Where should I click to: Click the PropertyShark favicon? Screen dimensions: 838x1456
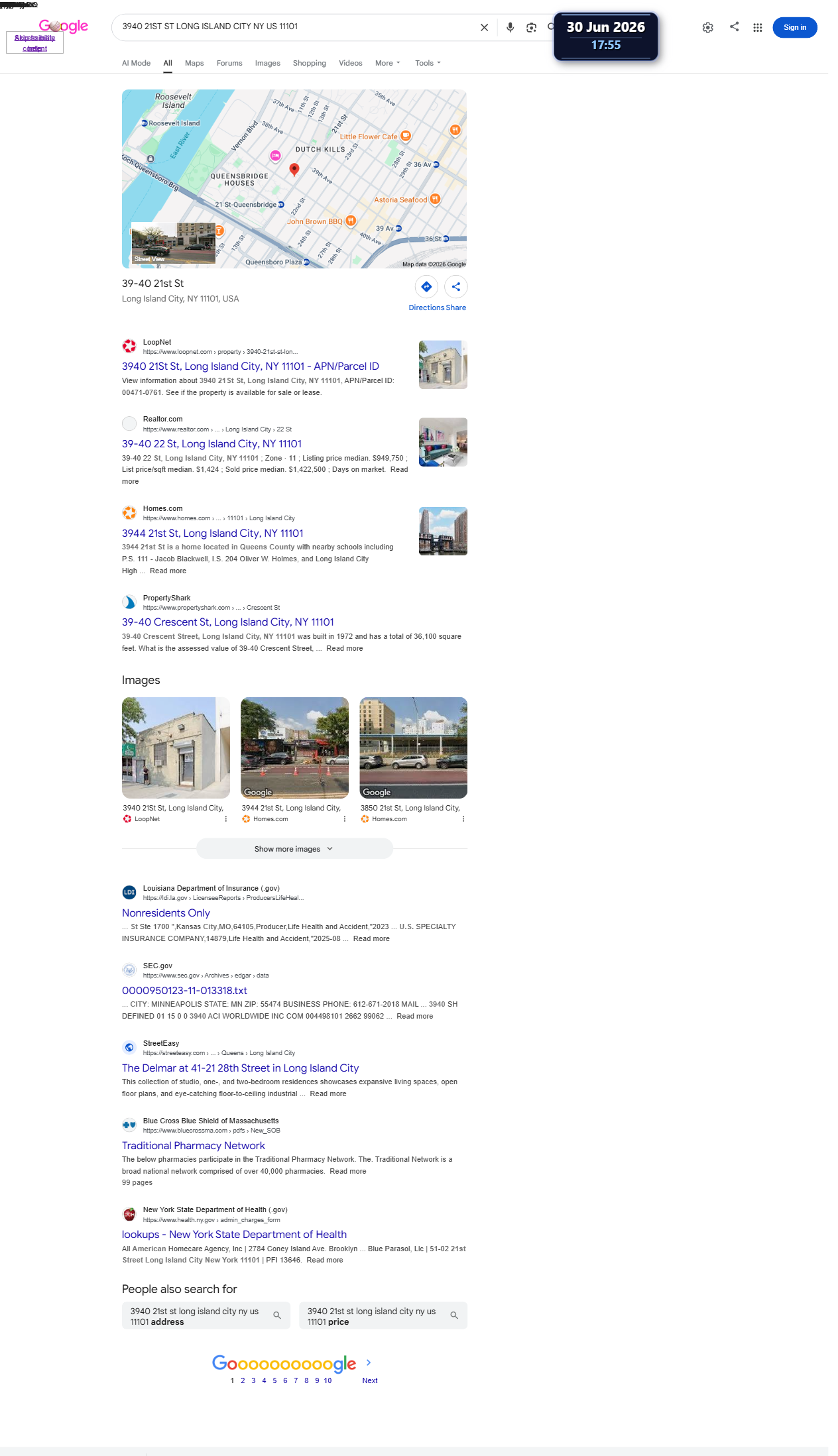point(129,602)
